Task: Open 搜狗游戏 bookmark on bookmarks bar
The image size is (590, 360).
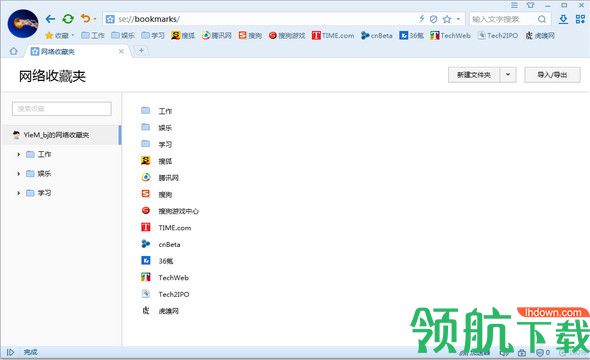Action: click(x=287, y=35)
